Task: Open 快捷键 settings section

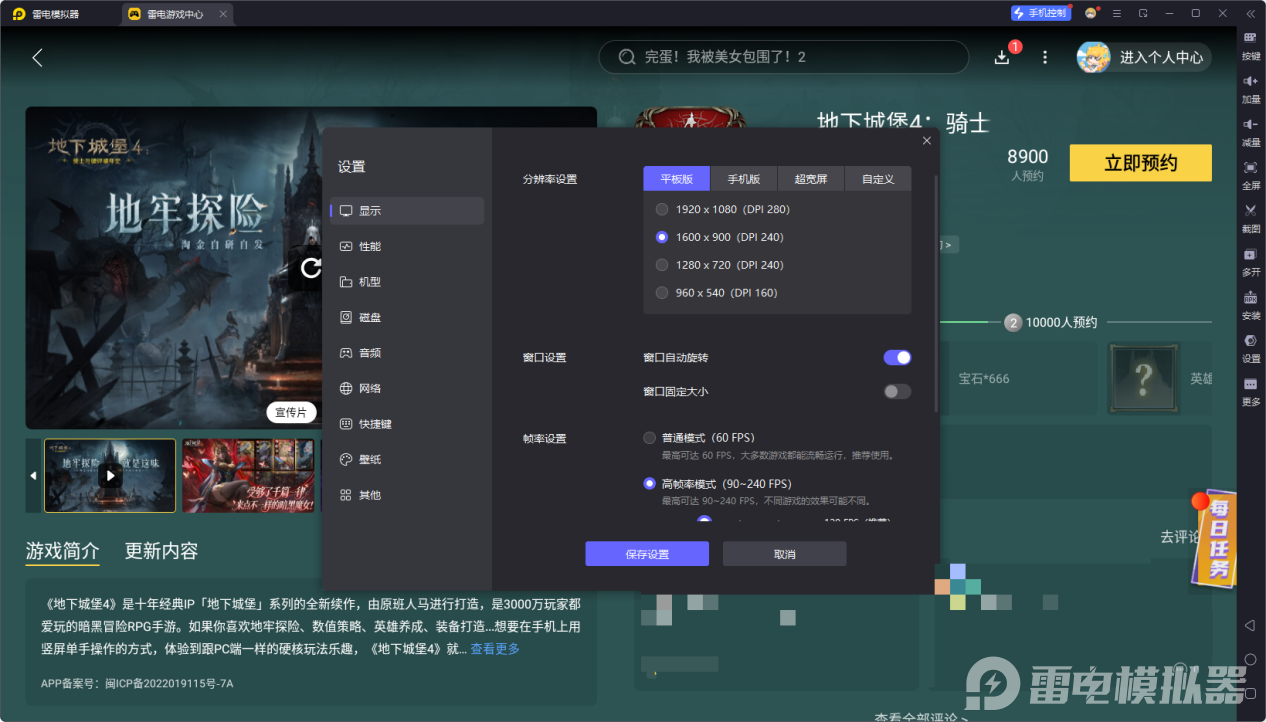Action: coord(407,424)
